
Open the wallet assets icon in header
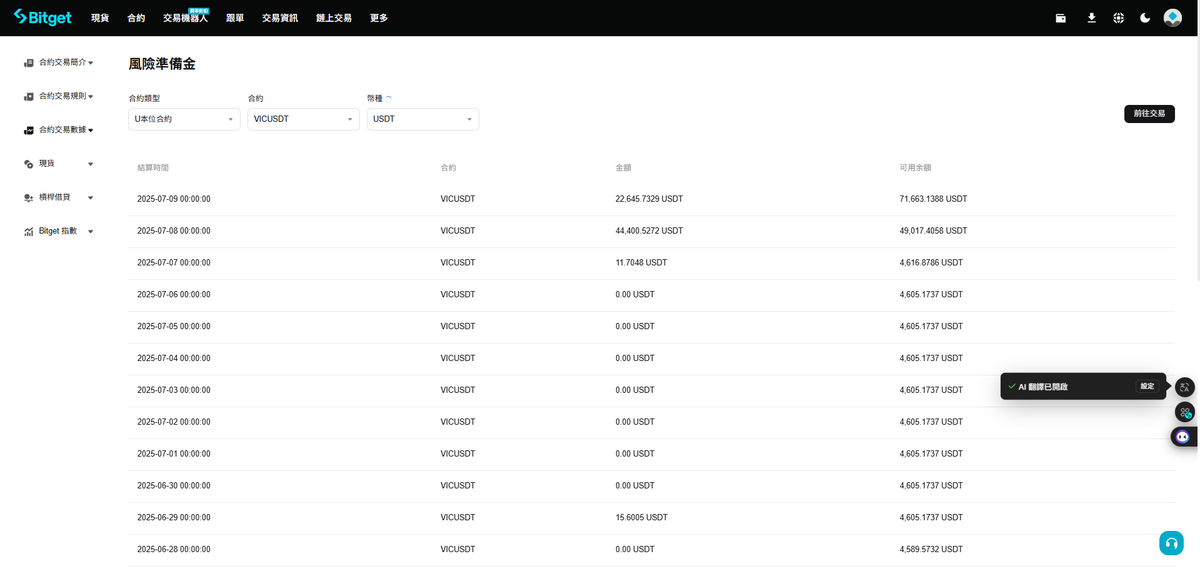coord(1061,18)
